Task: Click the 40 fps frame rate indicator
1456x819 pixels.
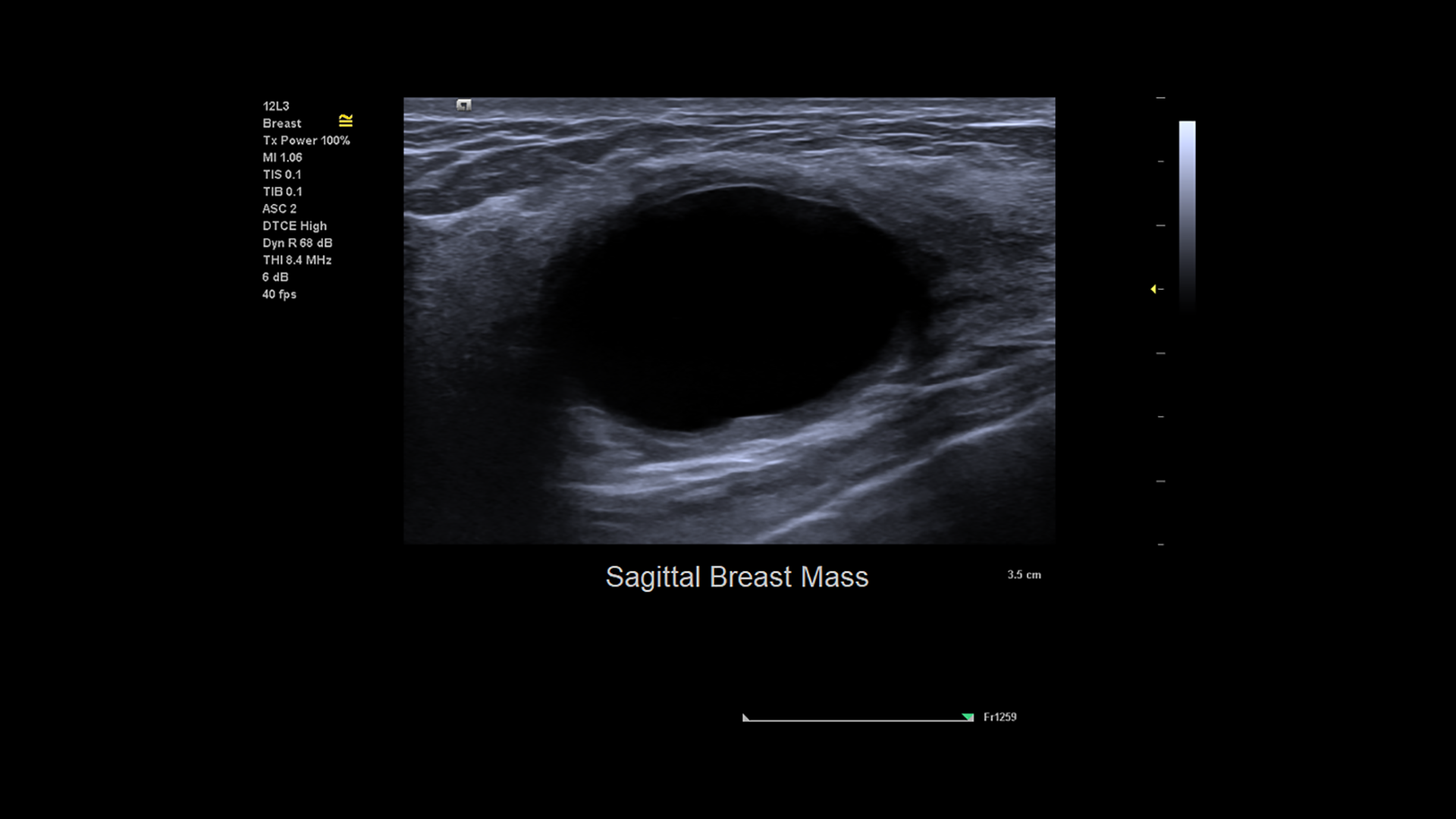Action: coord(279,294)
